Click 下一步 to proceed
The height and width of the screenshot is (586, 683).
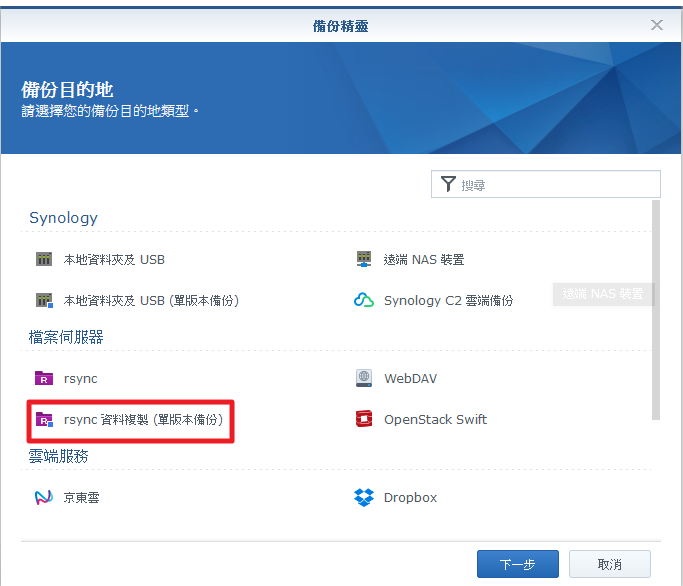coord(517,564)
